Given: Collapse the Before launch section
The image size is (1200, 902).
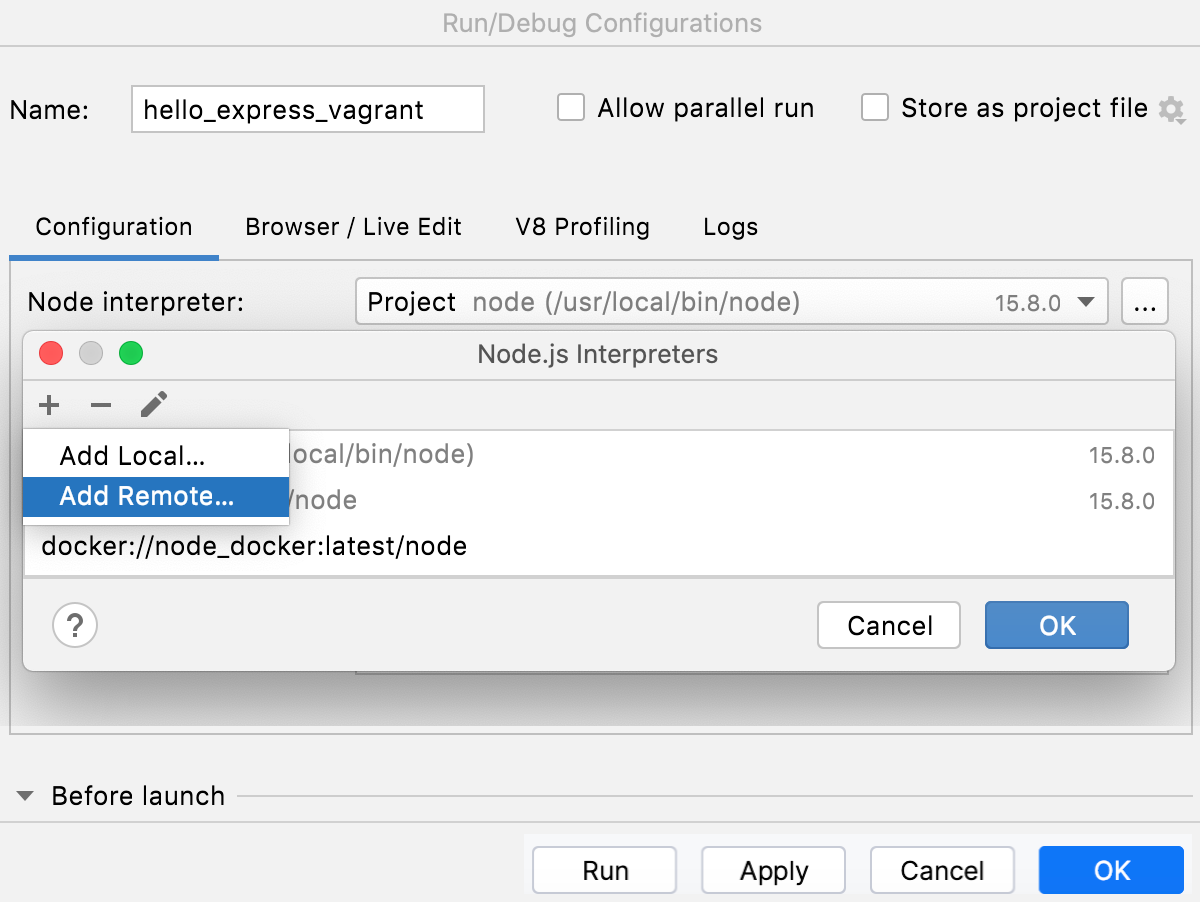Looking at the screenshot, I should click(27, 797).
